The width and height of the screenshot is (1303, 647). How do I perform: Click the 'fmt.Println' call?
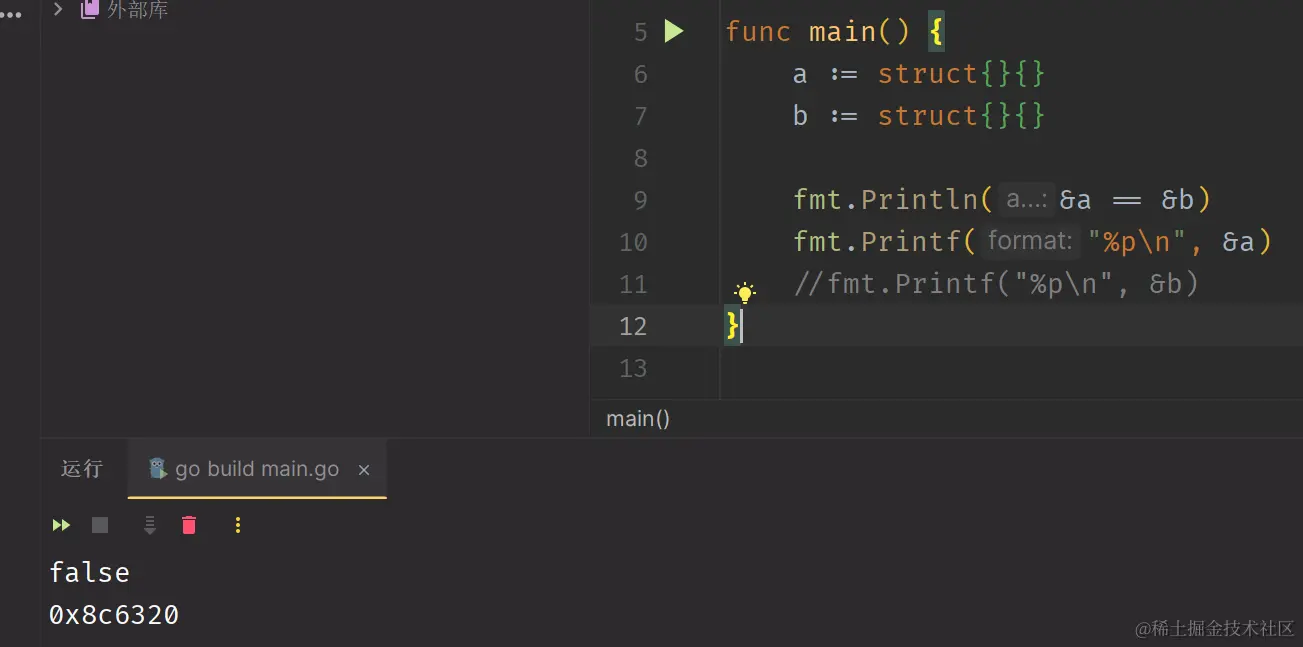(x=885, y=200)
